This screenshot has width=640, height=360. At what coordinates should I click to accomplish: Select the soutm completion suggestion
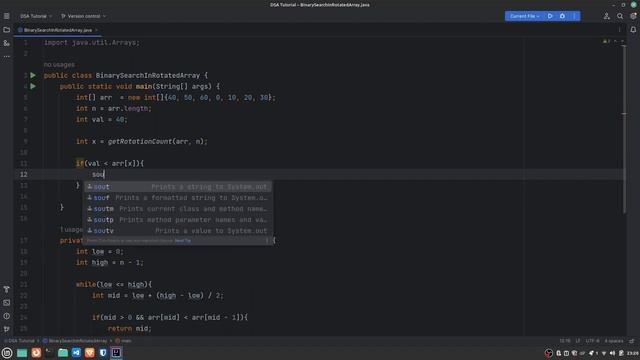tap(178, 209)
